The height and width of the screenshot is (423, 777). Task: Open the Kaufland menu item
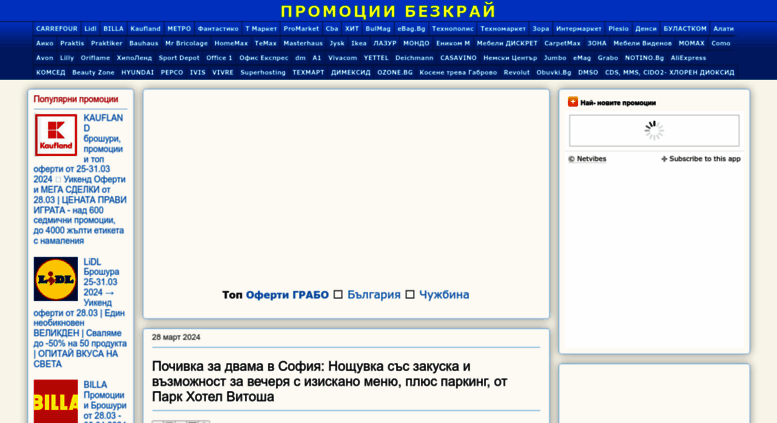pyautogui.click(x=145, y=29)
